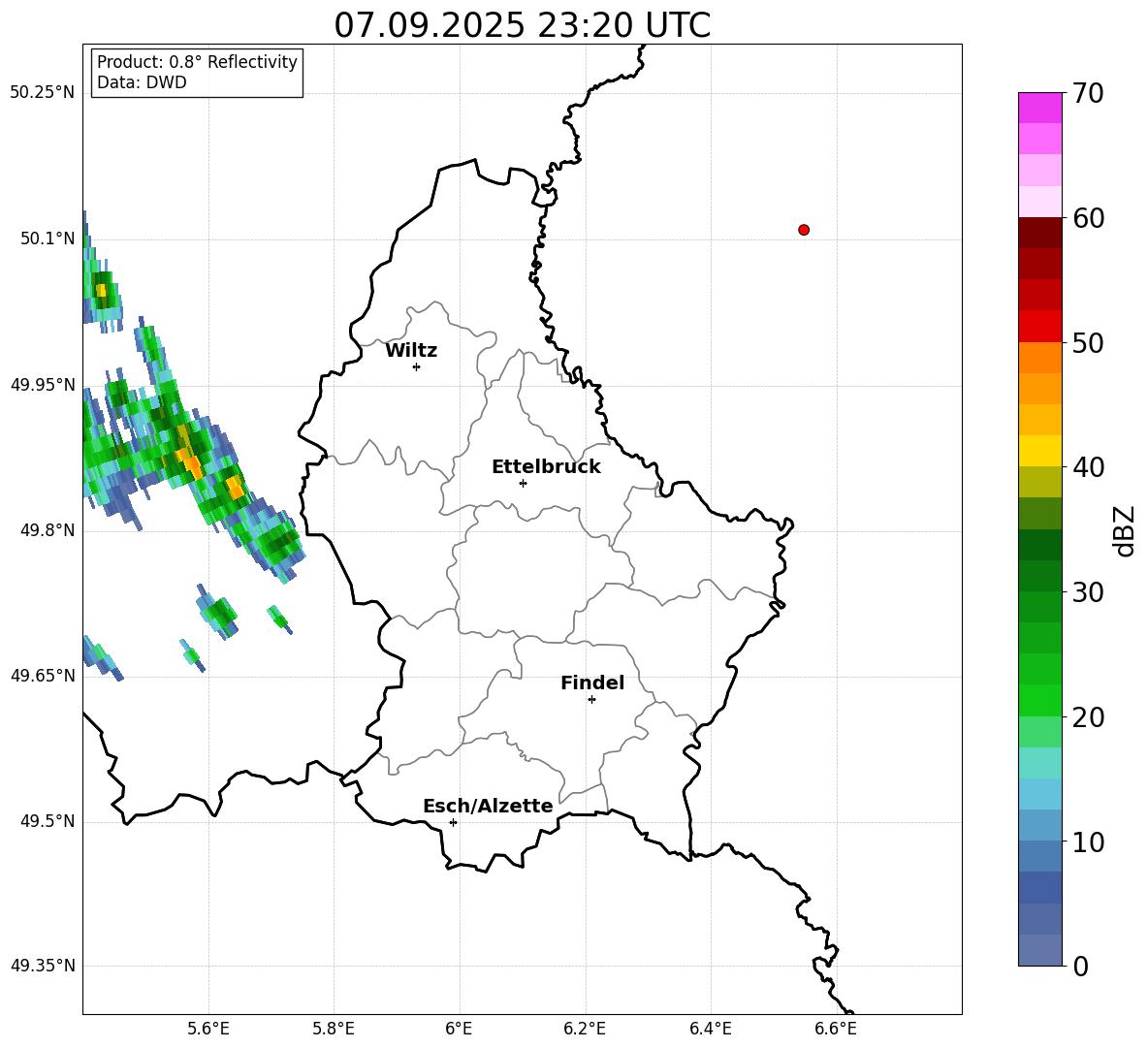This screenshot has height=1048, width=1148.
Task: Click the magenta top colorbar segment
Action: [1039, 108]
